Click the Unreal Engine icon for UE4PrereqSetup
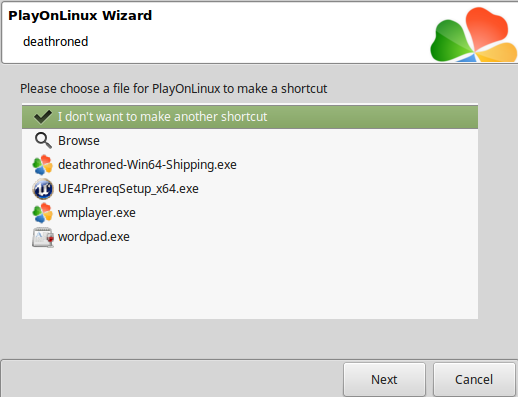Screen dimensions: 518x397 tap(43, 189)
